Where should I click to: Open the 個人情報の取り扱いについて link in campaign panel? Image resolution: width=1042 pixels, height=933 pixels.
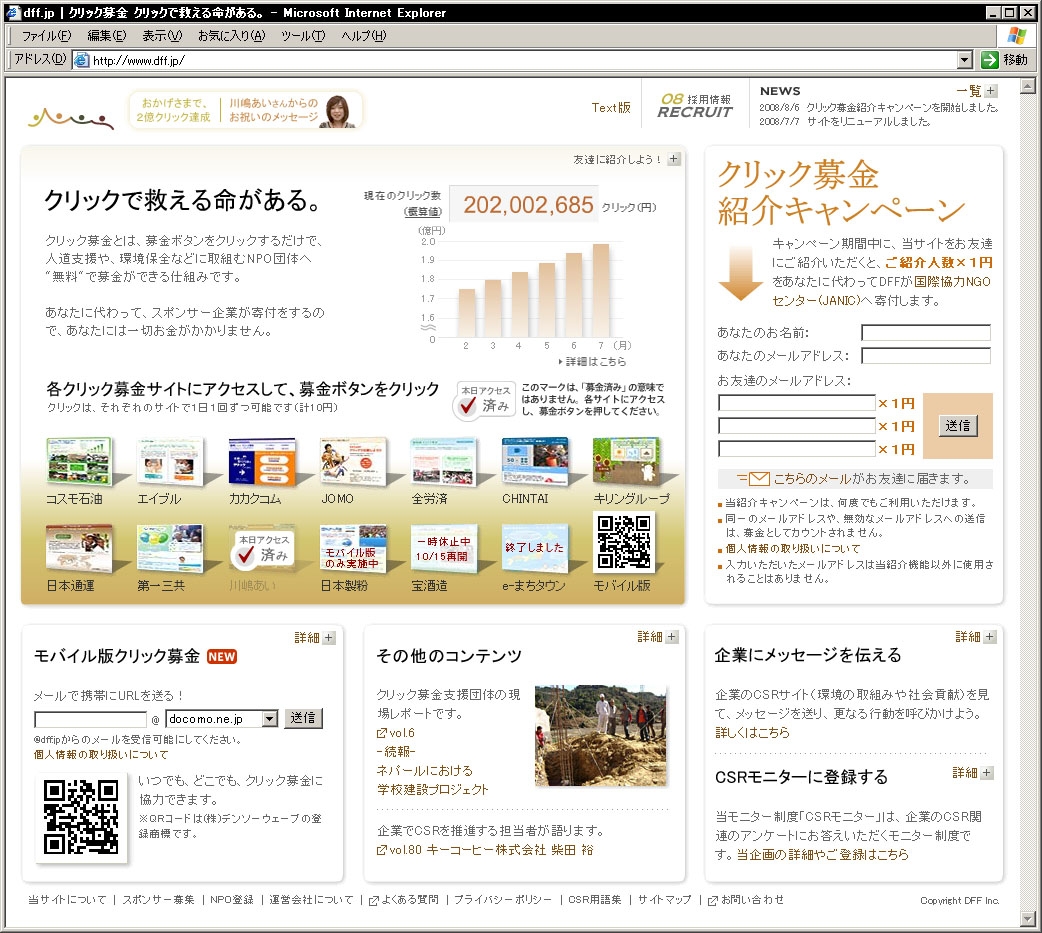pyautogui.click(x=793, y=549)
